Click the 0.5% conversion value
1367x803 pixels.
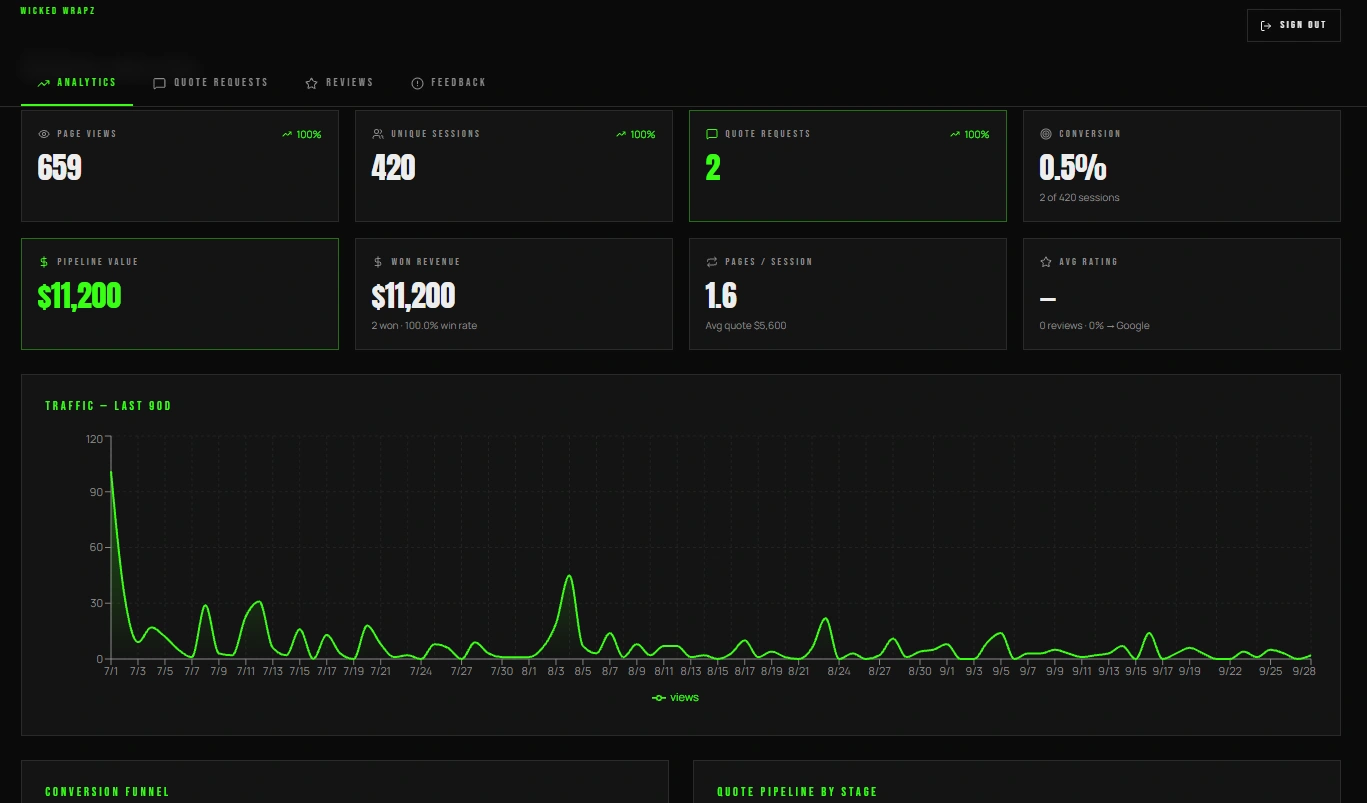click(x=1073, y=168)
